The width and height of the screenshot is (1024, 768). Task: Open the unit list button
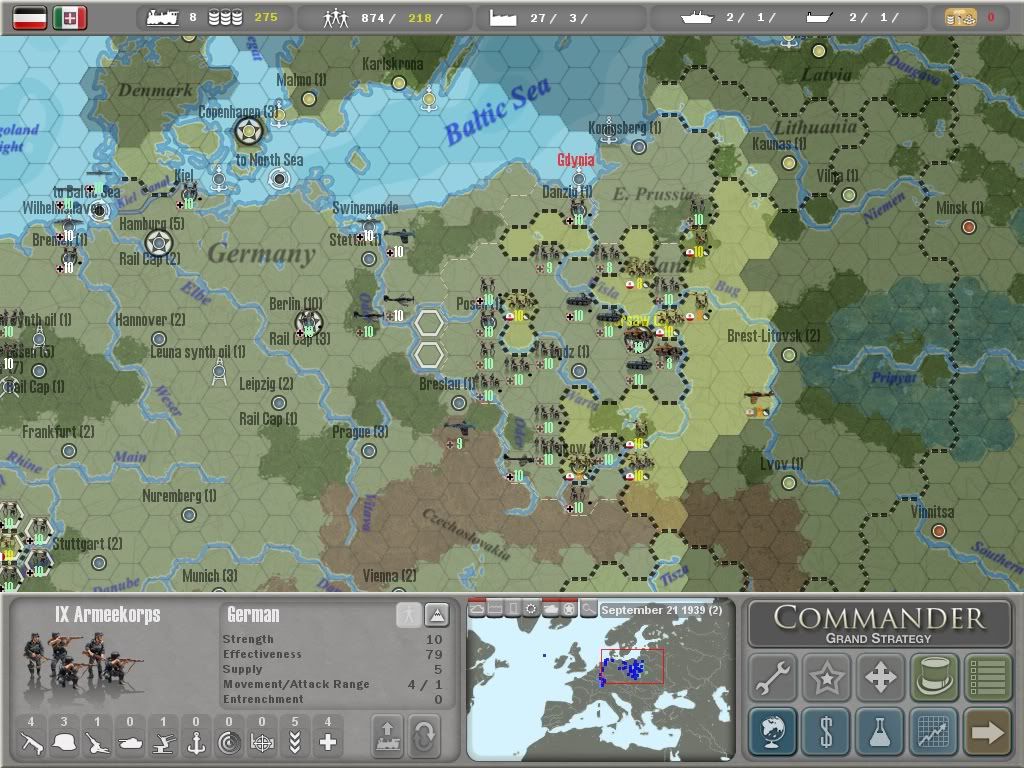click(x=987, y=677)
